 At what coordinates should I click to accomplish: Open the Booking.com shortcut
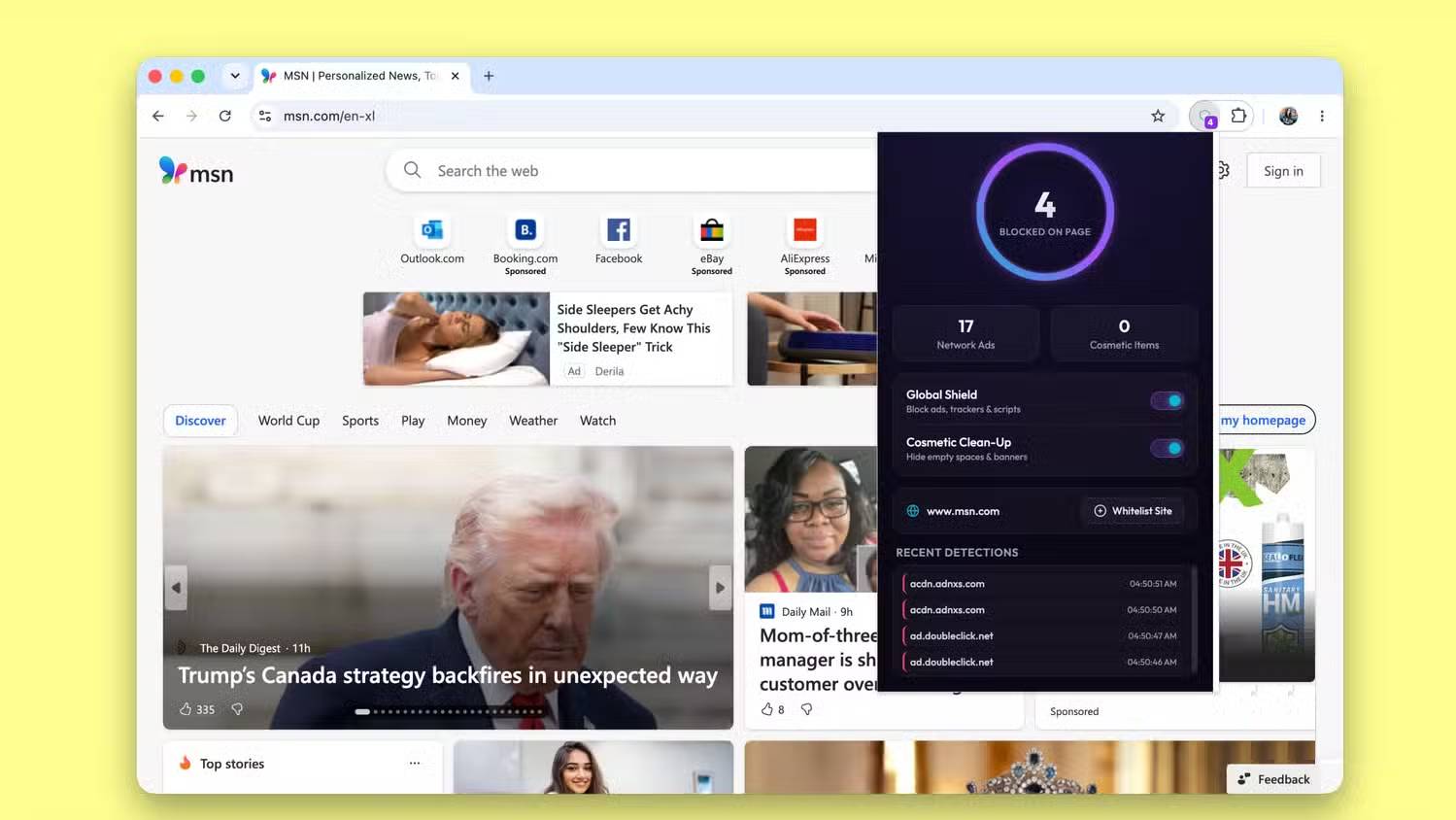(525, 244)
